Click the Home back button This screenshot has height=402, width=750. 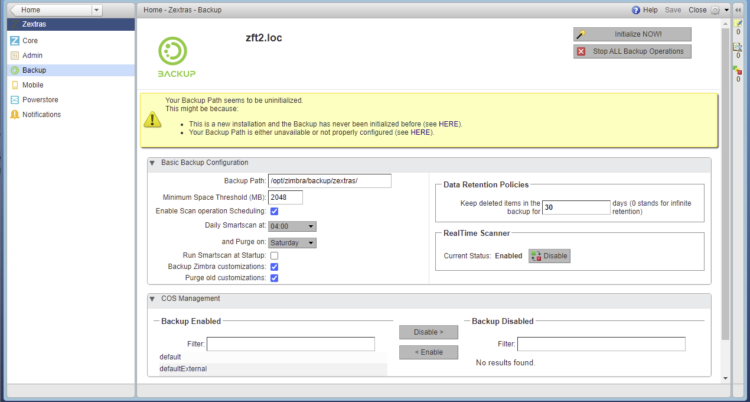click(50, 10)
